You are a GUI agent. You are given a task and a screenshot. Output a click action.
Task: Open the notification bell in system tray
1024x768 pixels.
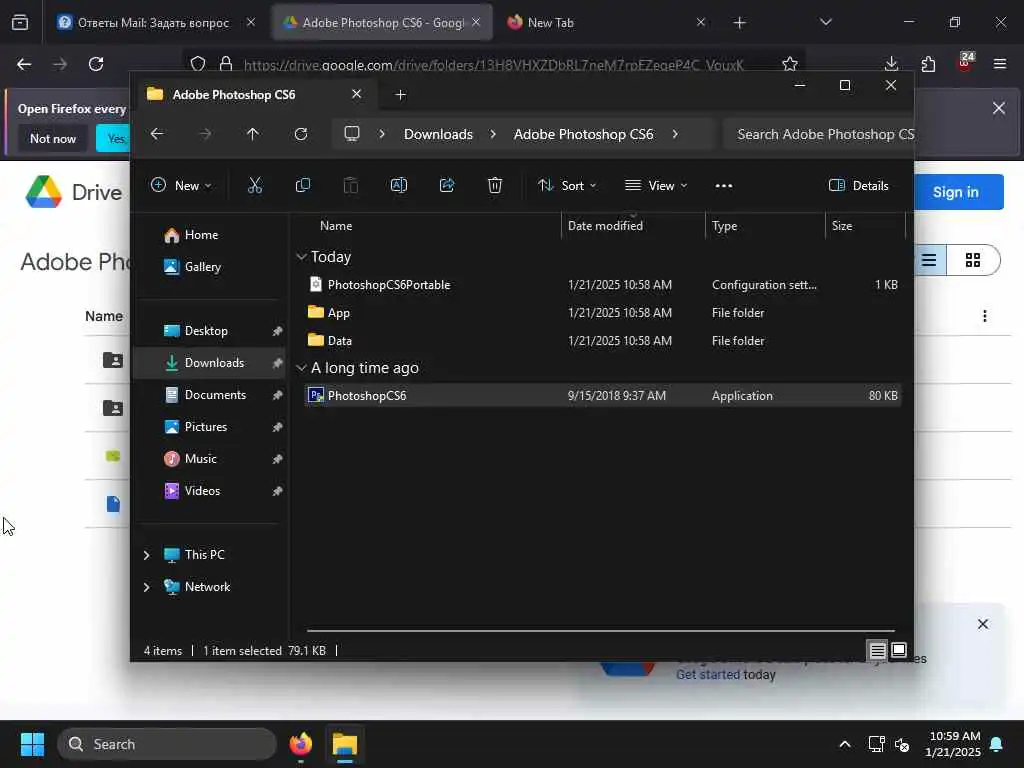[997, 744]
